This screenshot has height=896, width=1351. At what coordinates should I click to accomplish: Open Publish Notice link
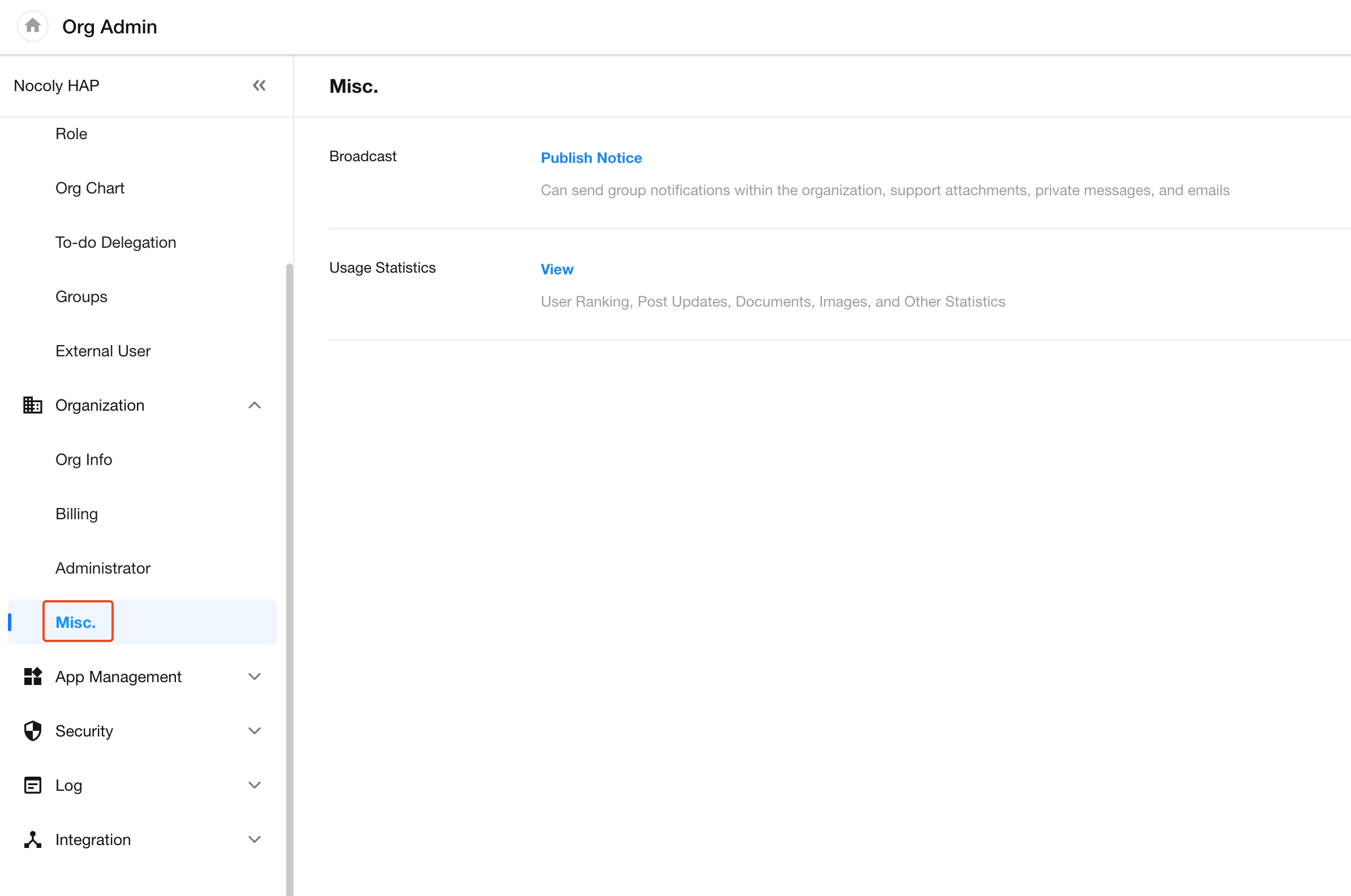coord(591,158)
